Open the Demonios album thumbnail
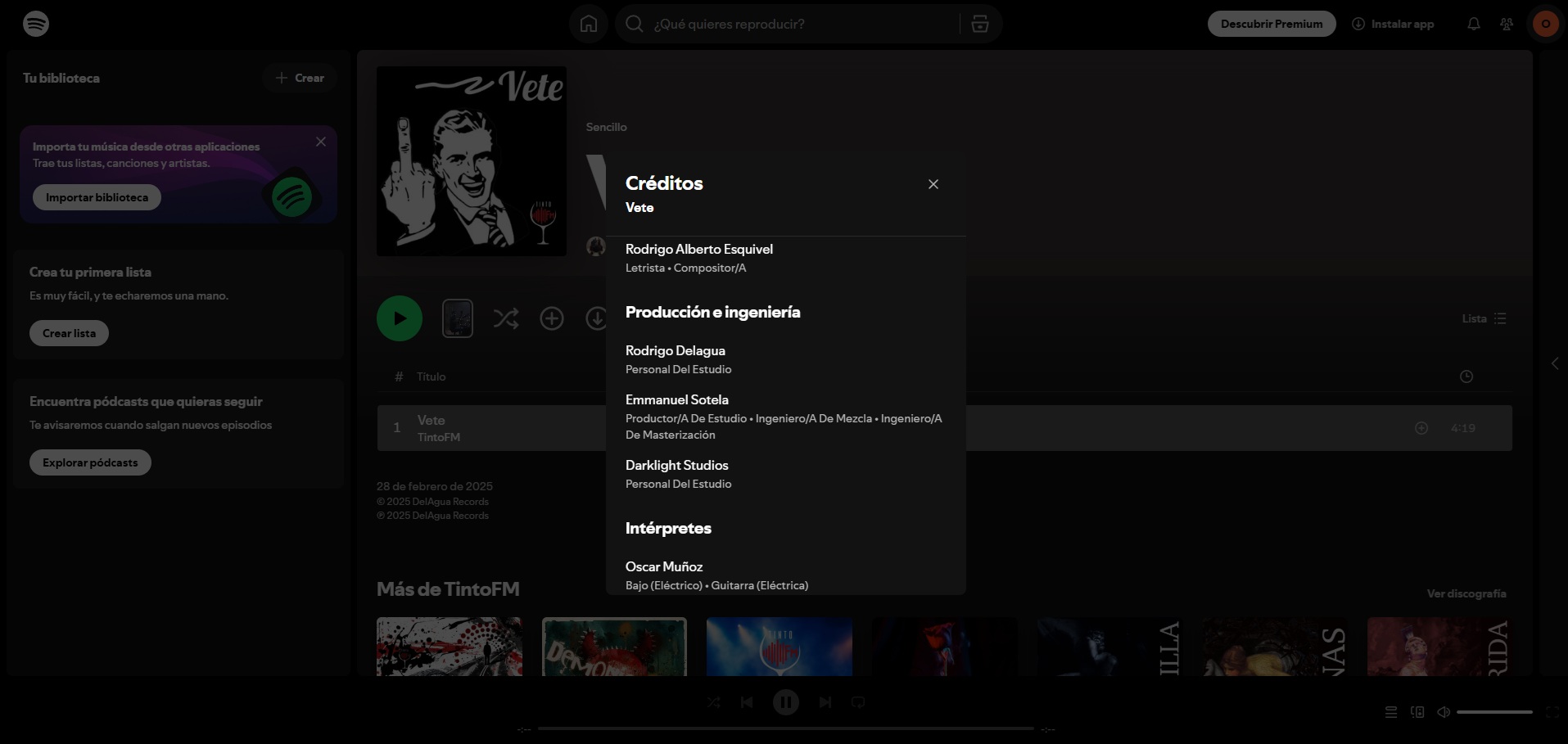Image resolution: width=1568 pixels, height=744 pixels. pyautogui.click(x=614, y=647)
